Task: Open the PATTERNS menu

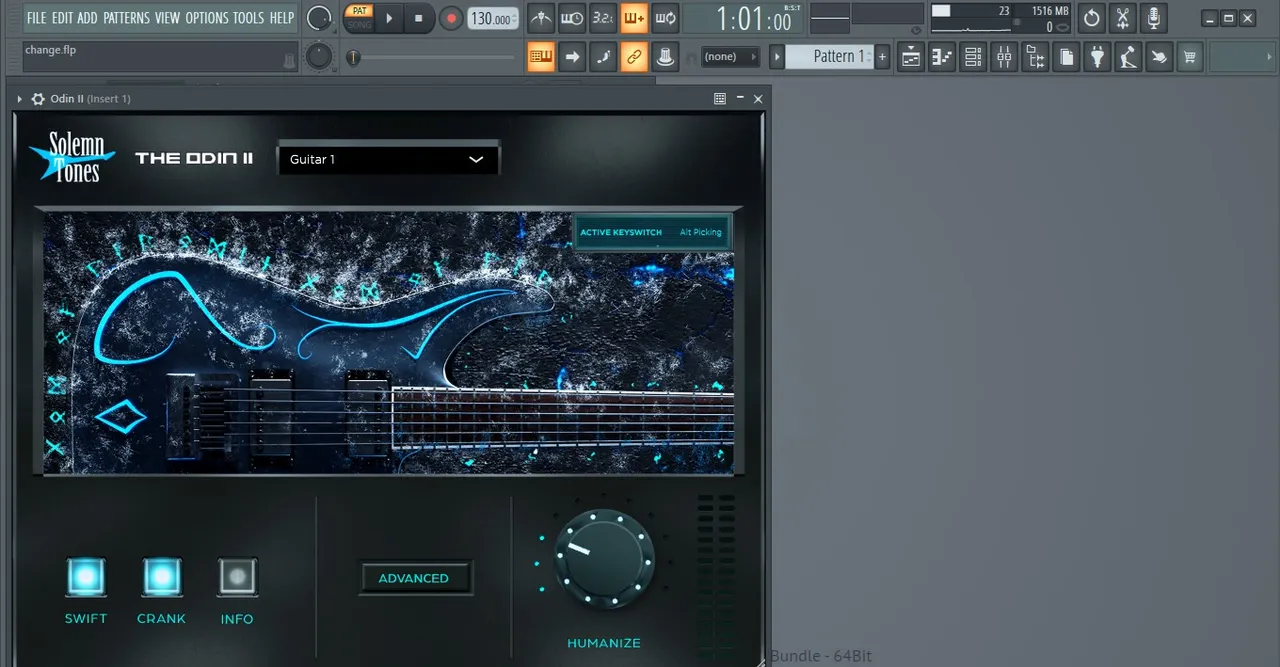Action: point(127,18)
